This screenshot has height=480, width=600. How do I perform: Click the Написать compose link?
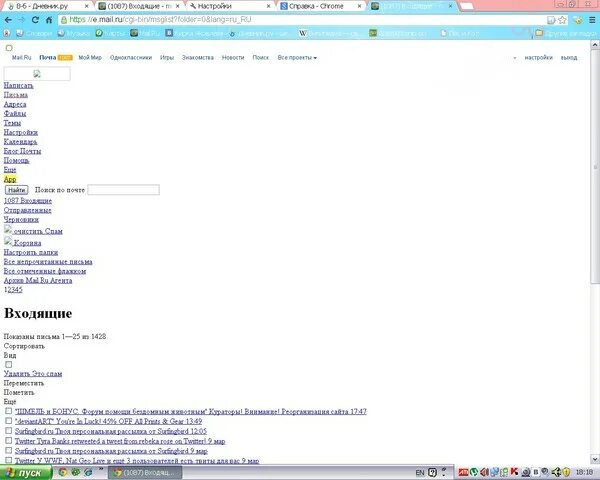18,85
